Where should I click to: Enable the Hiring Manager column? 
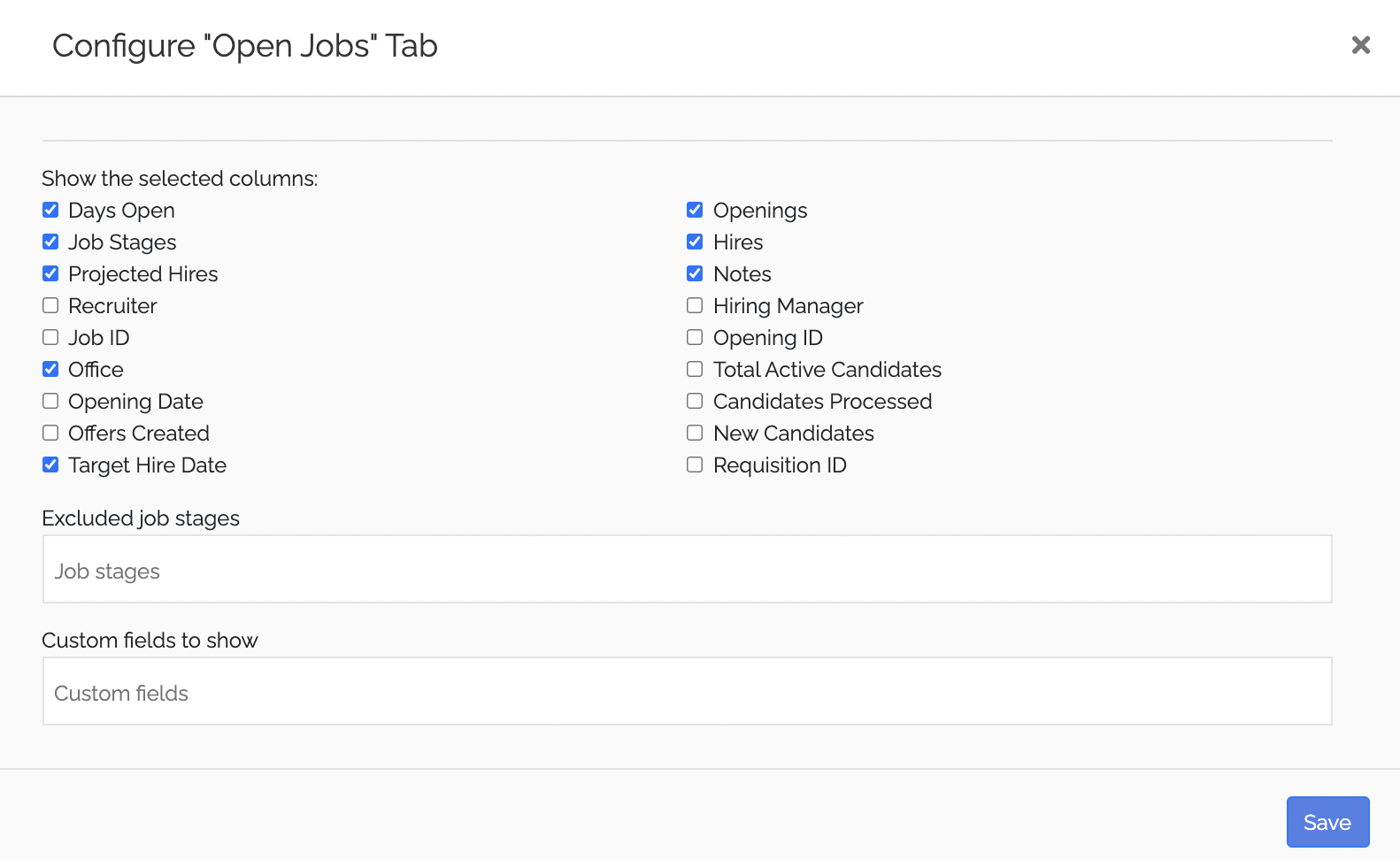pyautogui.click(x=695, y=306)
